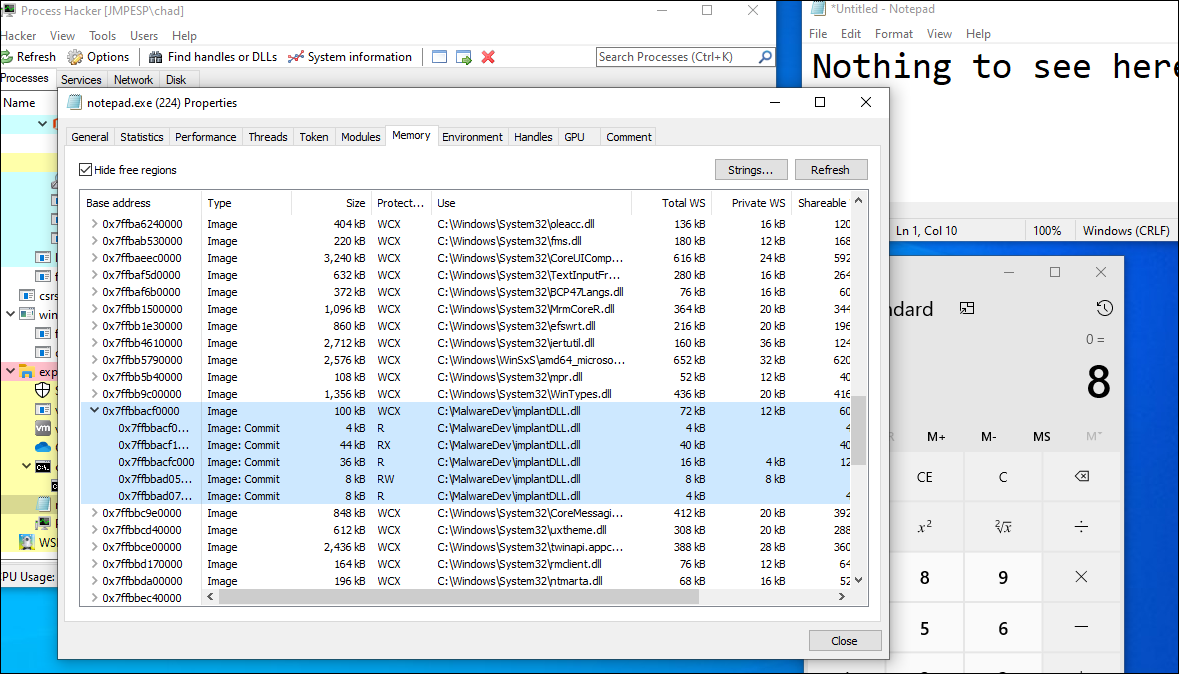Open the Hacker menu
1179x674 pixels.
[18, 35]
